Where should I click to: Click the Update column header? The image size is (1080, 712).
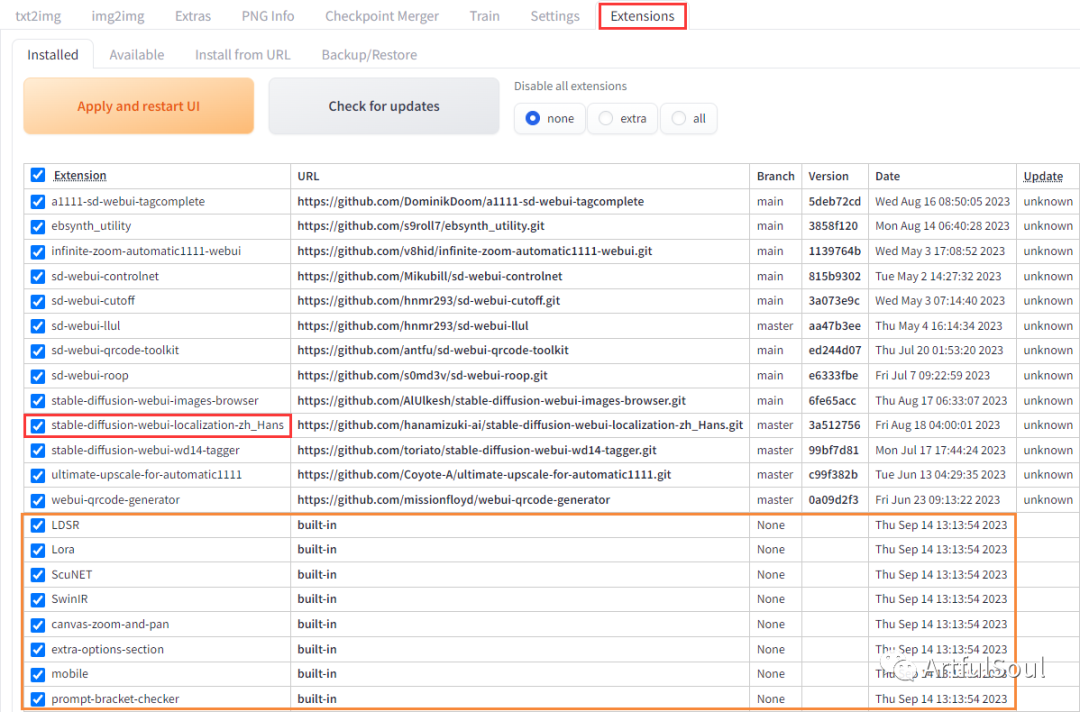(x=1043, y=176)
